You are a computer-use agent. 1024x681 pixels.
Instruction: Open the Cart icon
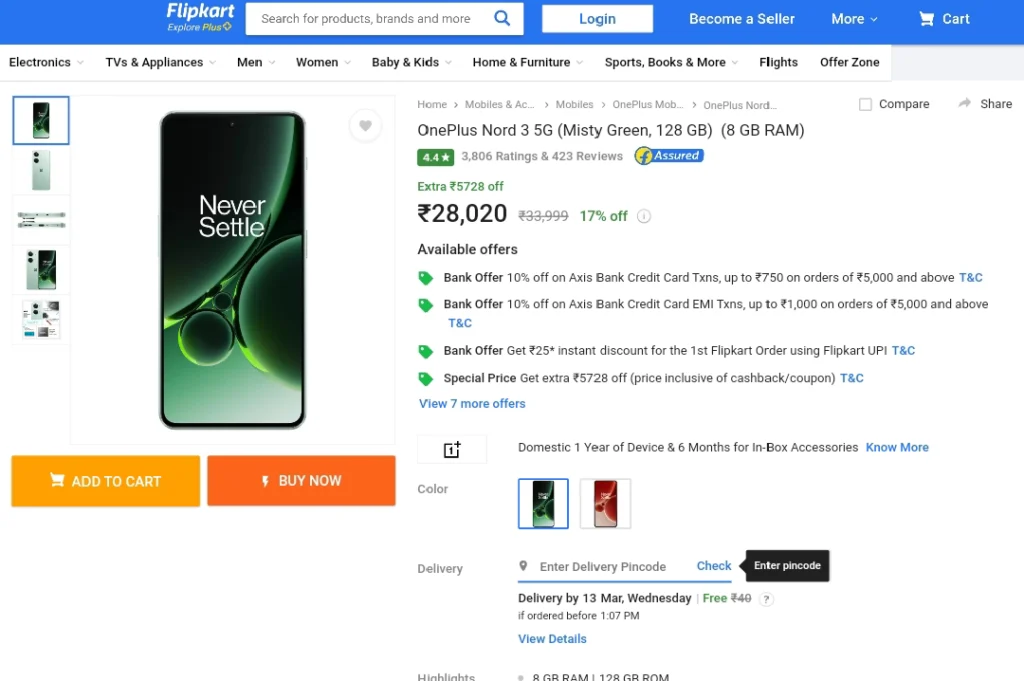tap(925, 19)
